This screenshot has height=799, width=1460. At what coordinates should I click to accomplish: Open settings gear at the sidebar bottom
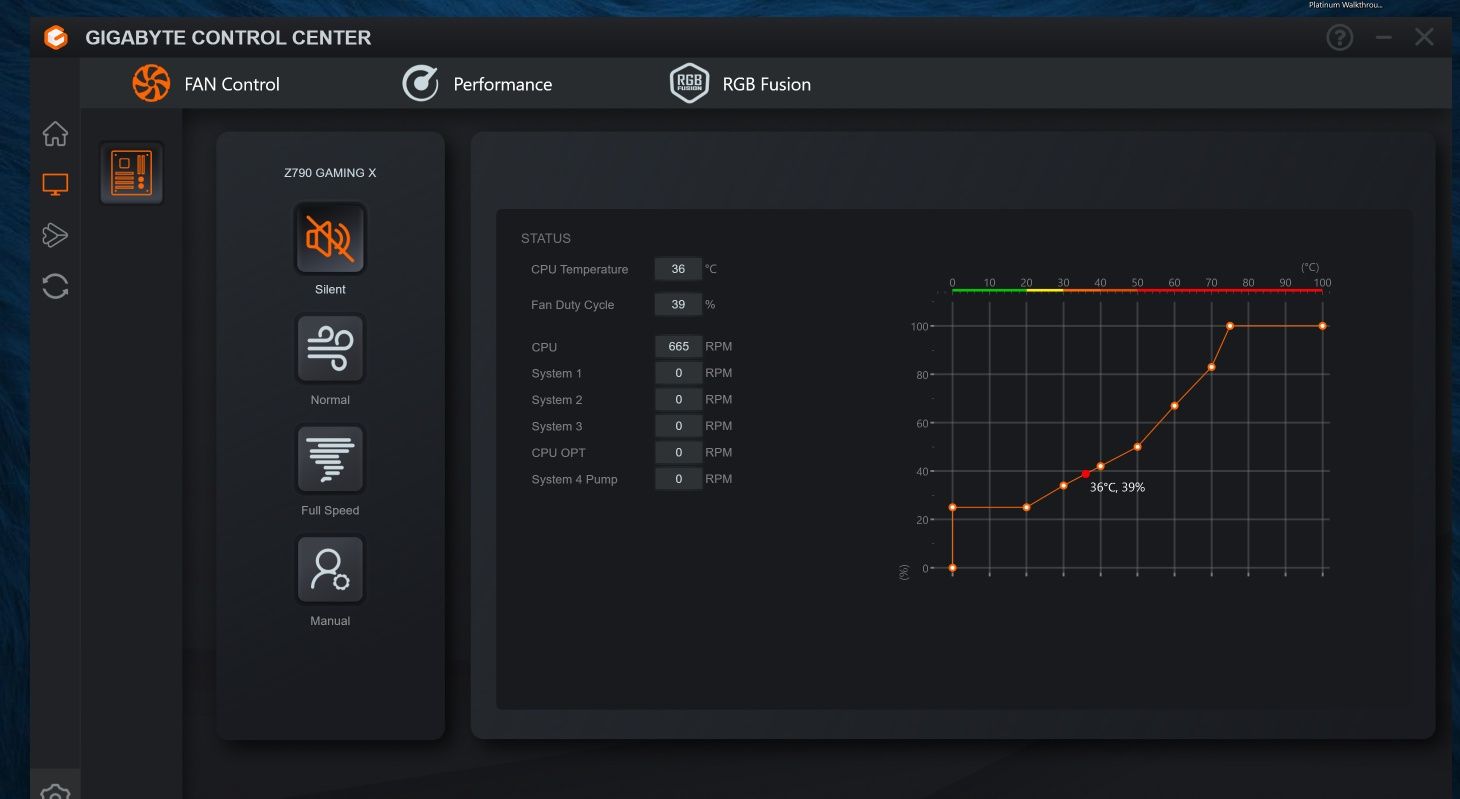click(x=55, y=792)
